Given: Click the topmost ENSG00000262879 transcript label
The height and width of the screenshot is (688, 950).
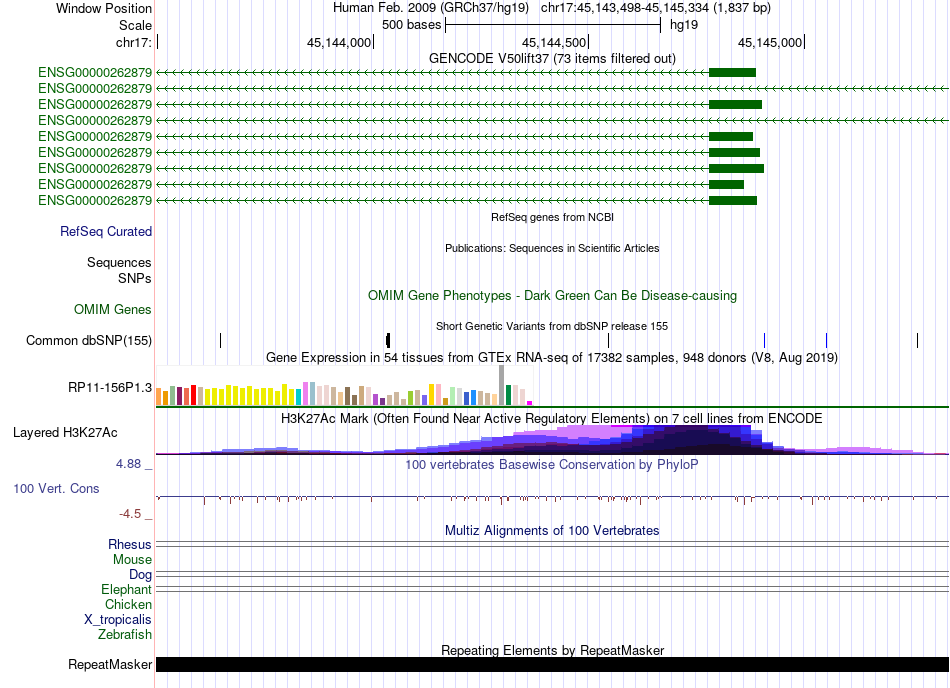Looking at the screenshot, I should [x=95, y=73].
